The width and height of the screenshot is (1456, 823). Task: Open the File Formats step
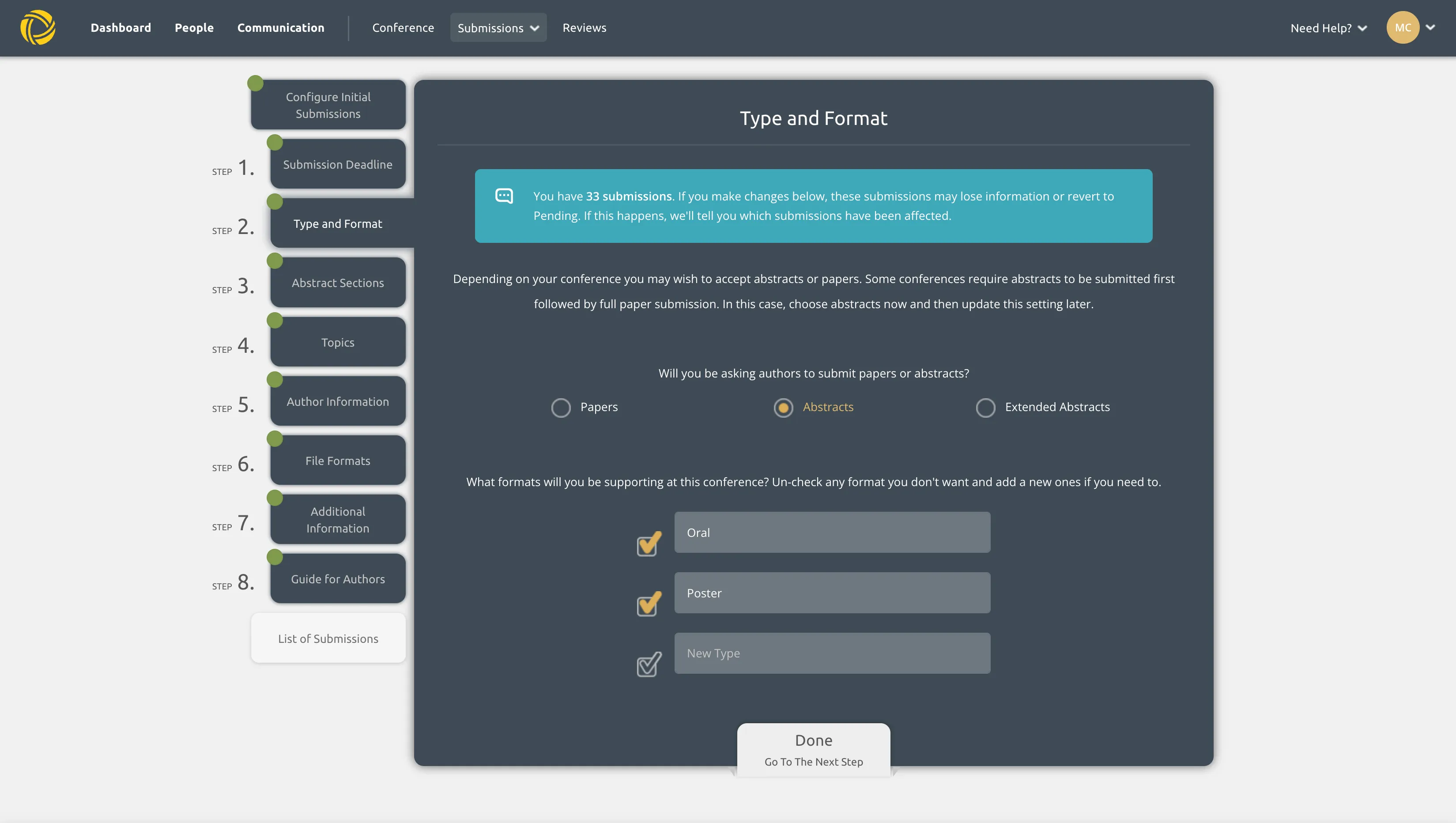(337, 461)
